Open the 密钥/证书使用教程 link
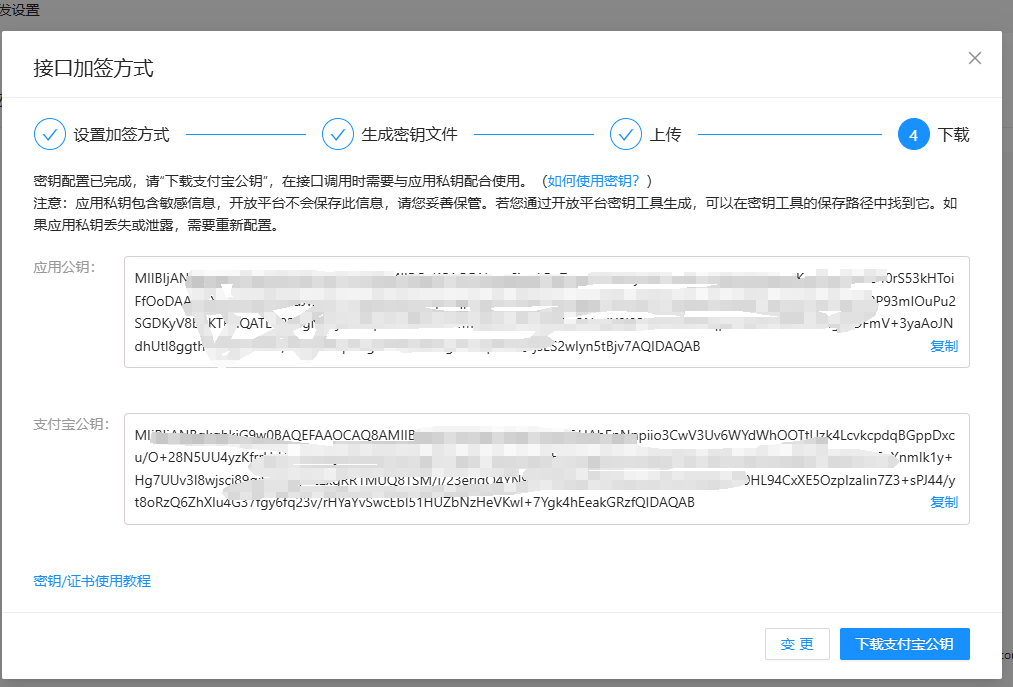Viewport: 1013px width, 687px height. (92, 581)
